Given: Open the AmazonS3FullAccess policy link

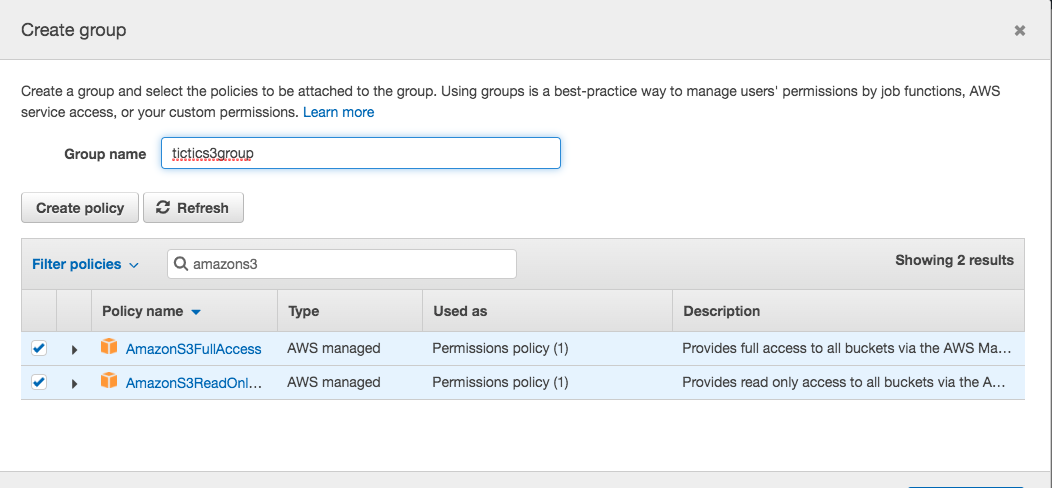Looking at the screenshot, I should pos(193,349).
